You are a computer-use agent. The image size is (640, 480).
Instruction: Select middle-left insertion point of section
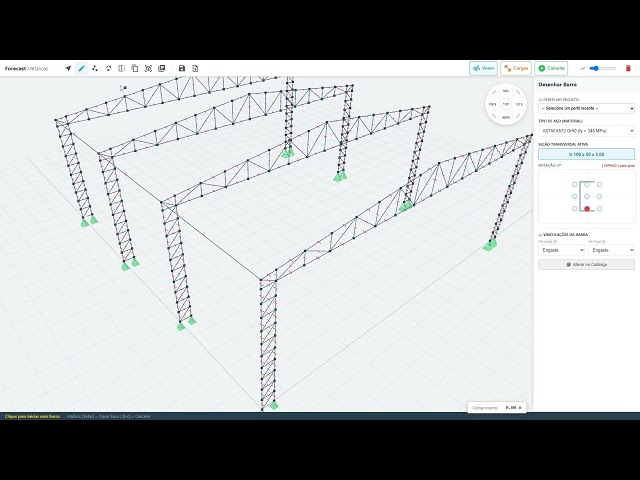(575, 196)
